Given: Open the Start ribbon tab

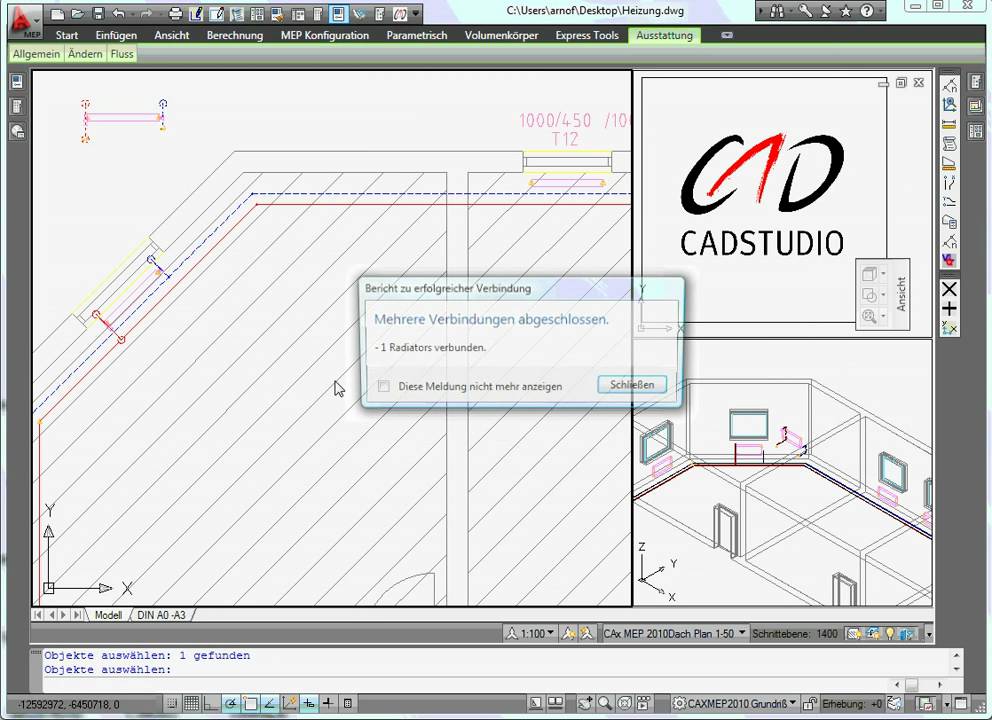Looking at the screenshot, I should [66, 35].
